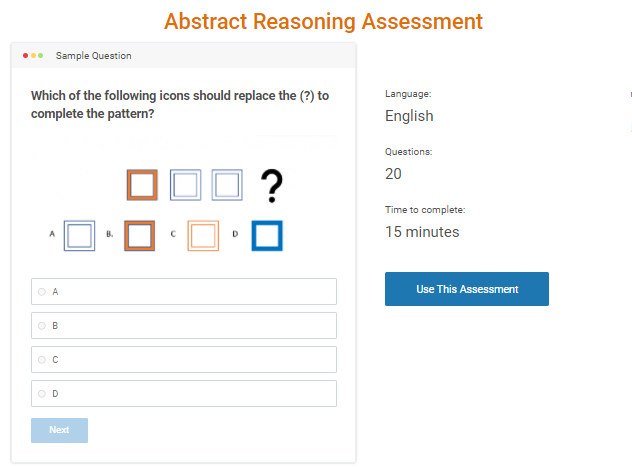Click answer icon D, the thick blue square
Viewport: 632px width, 468px height.
click(267, 235)
